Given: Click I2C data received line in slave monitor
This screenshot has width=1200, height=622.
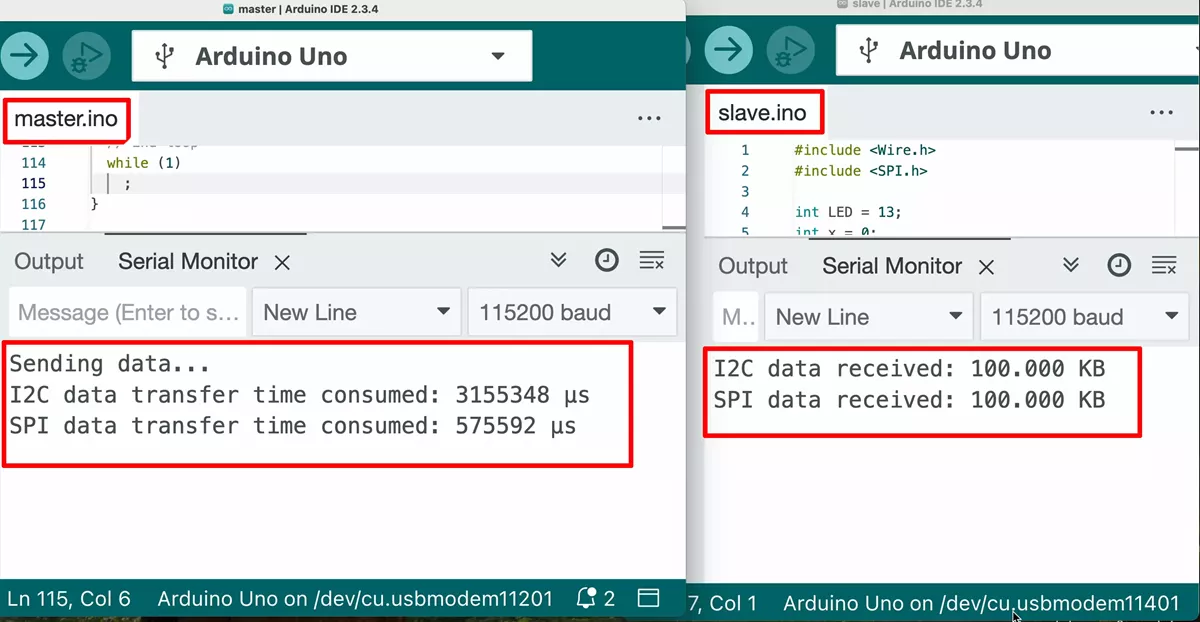Looking at the screenshot, I should click(x=909, y=368).
